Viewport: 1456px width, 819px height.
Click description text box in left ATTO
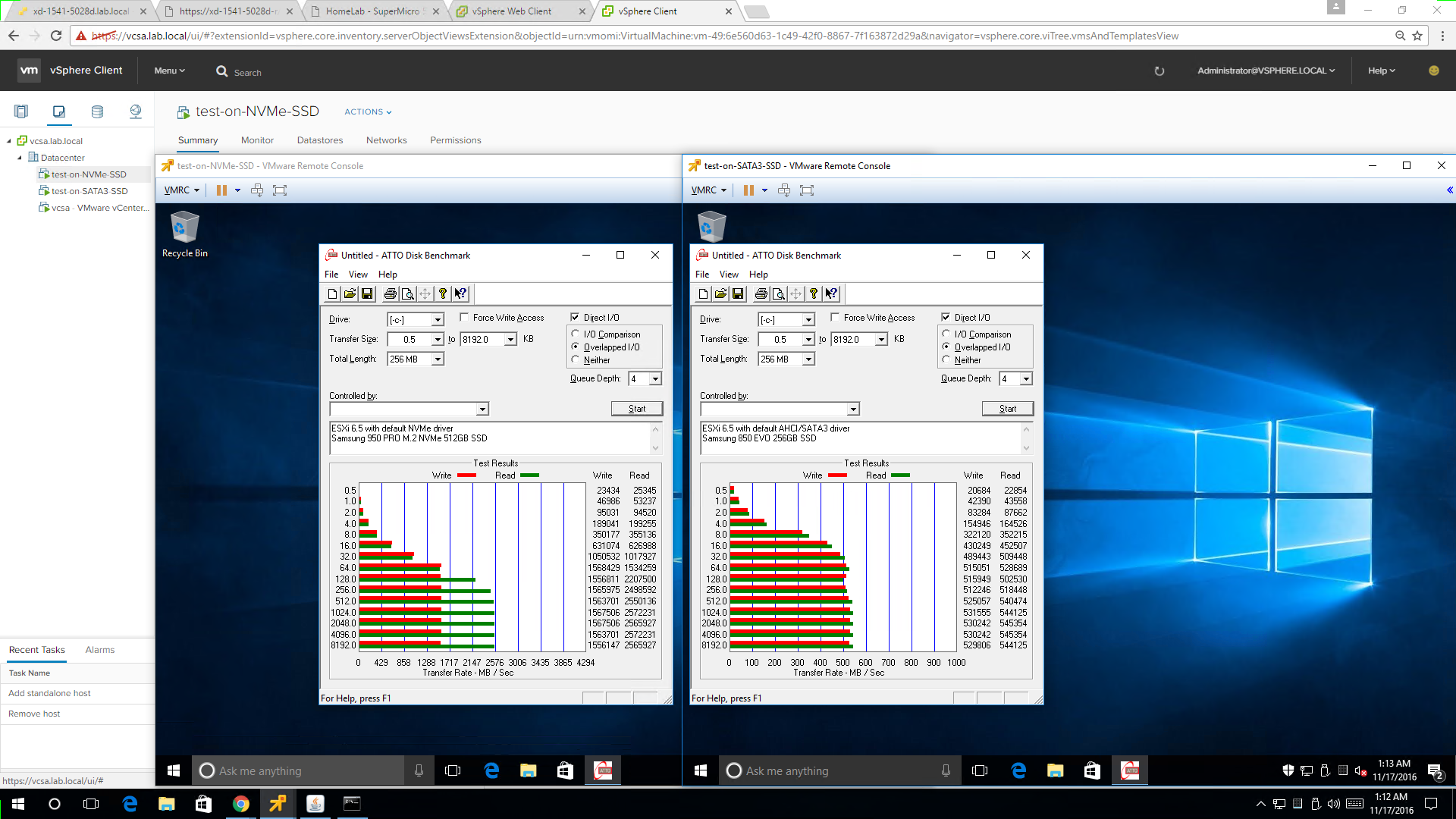[x=491, y=438]
